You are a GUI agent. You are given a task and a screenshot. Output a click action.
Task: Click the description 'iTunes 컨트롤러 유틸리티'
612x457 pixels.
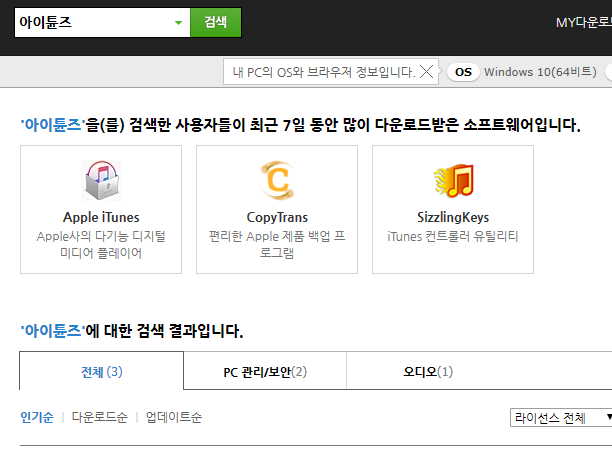coord(453,236)
